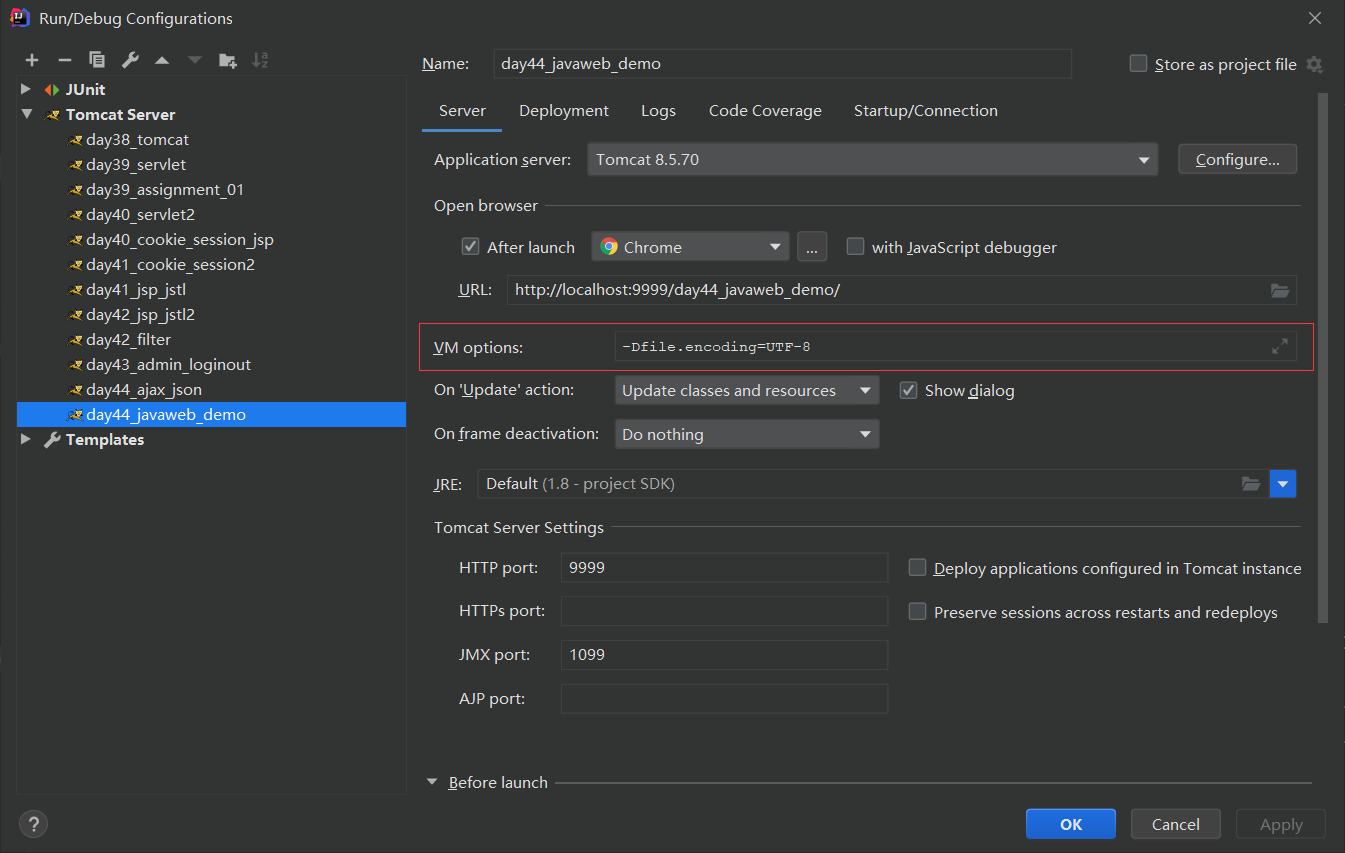Image resolution: width=1345 pixels, height=853 pixels.
Task: Expand the JUnit tree node
Action: point(26,89)
